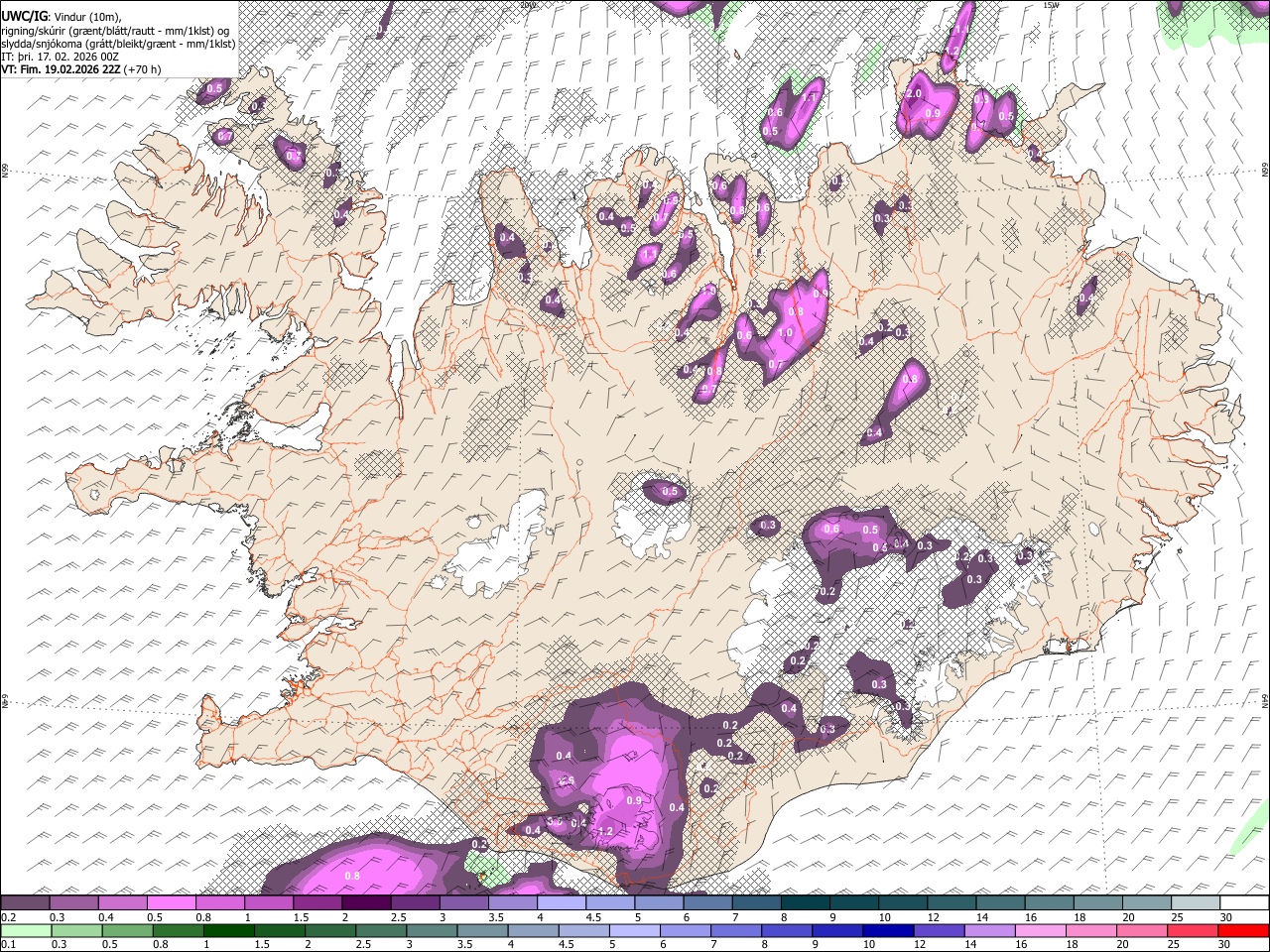This screenshot has width=1270, height=952.
Task: Select the 4.5 lavender swatch in upper scale
Action: point(610,903)
